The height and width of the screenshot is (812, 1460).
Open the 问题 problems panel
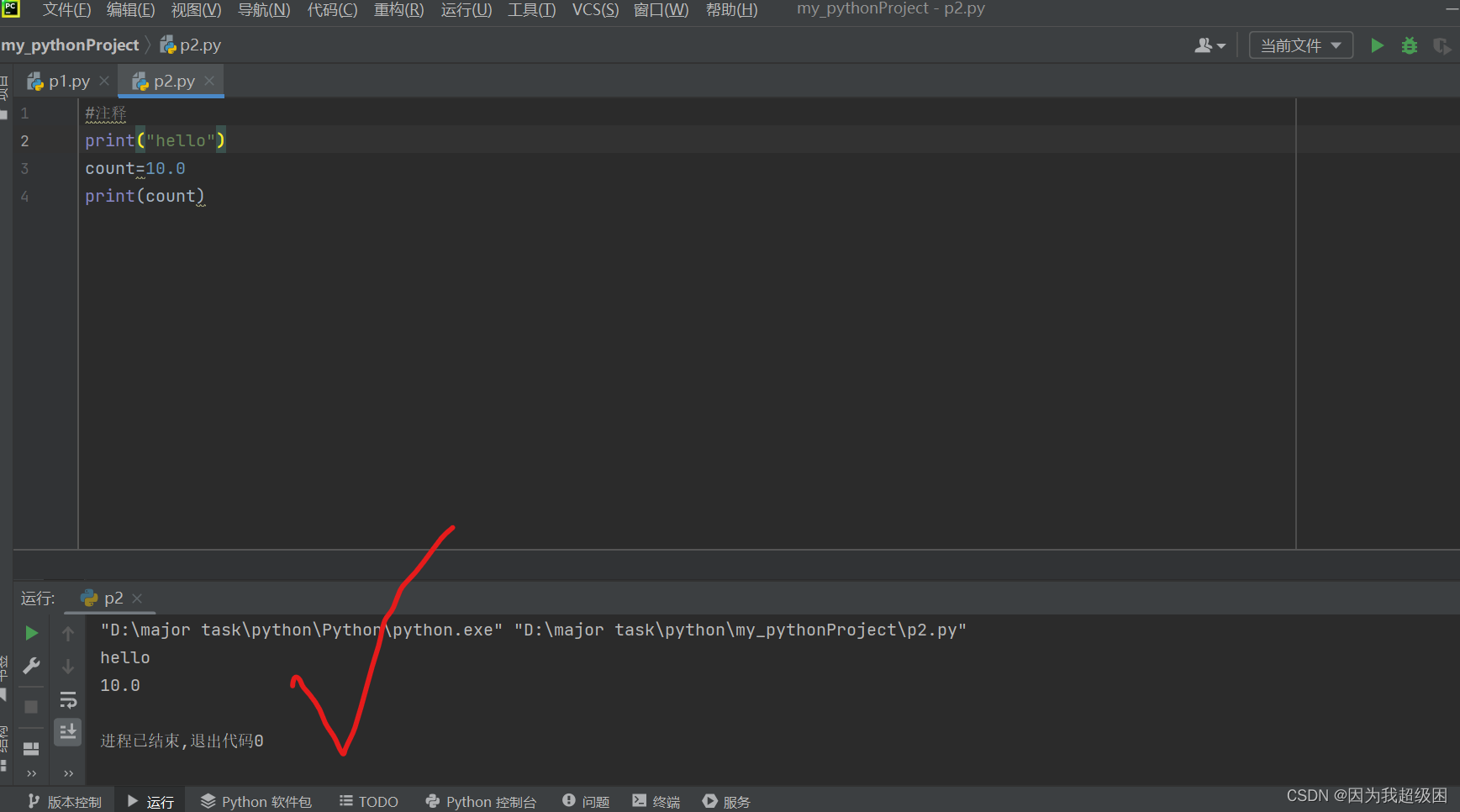pos(586,800)
